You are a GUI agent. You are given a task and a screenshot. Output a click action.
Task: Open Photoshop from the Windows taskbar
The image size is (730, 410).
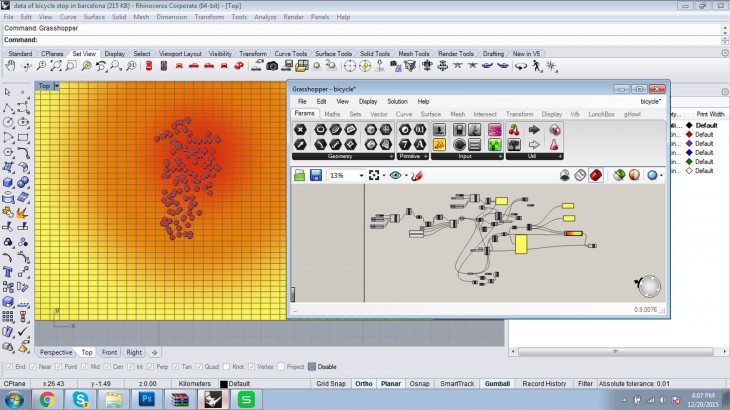[x=145, y=399]
